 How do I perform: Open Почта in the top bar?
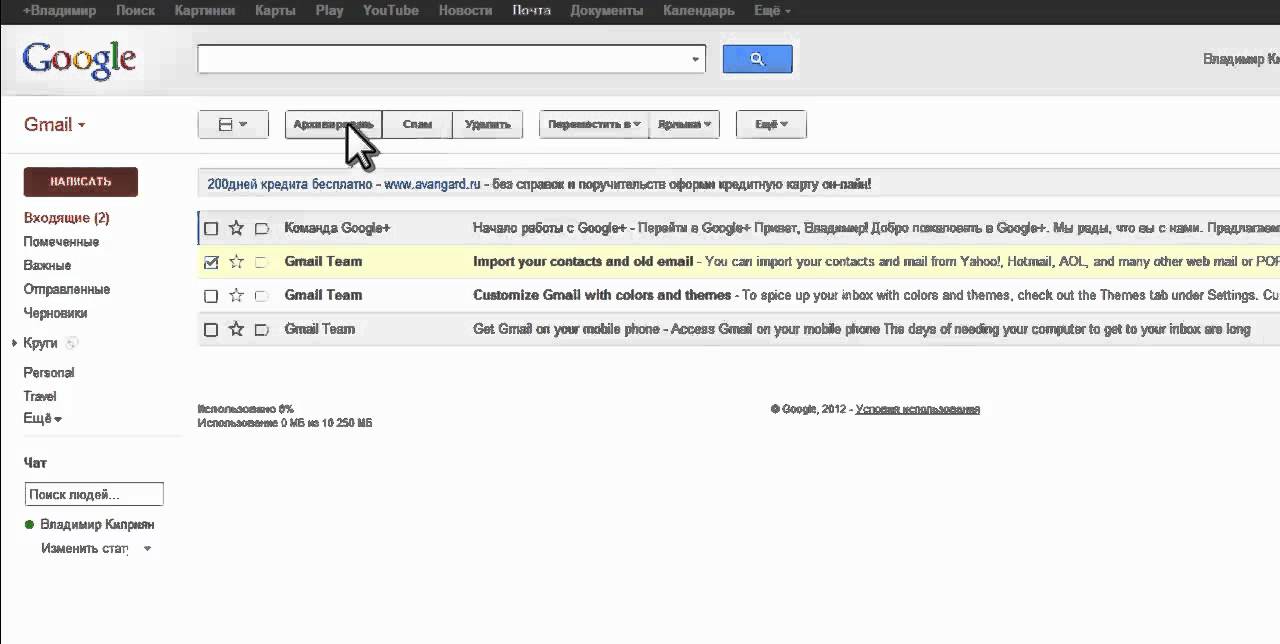(531, 11)
